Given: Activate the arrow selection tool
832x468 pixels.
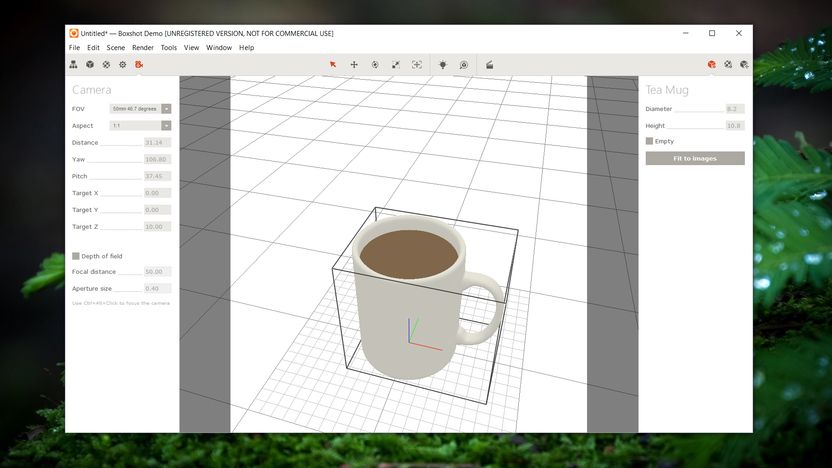Looking at the screenshot, I should point(333,65).
